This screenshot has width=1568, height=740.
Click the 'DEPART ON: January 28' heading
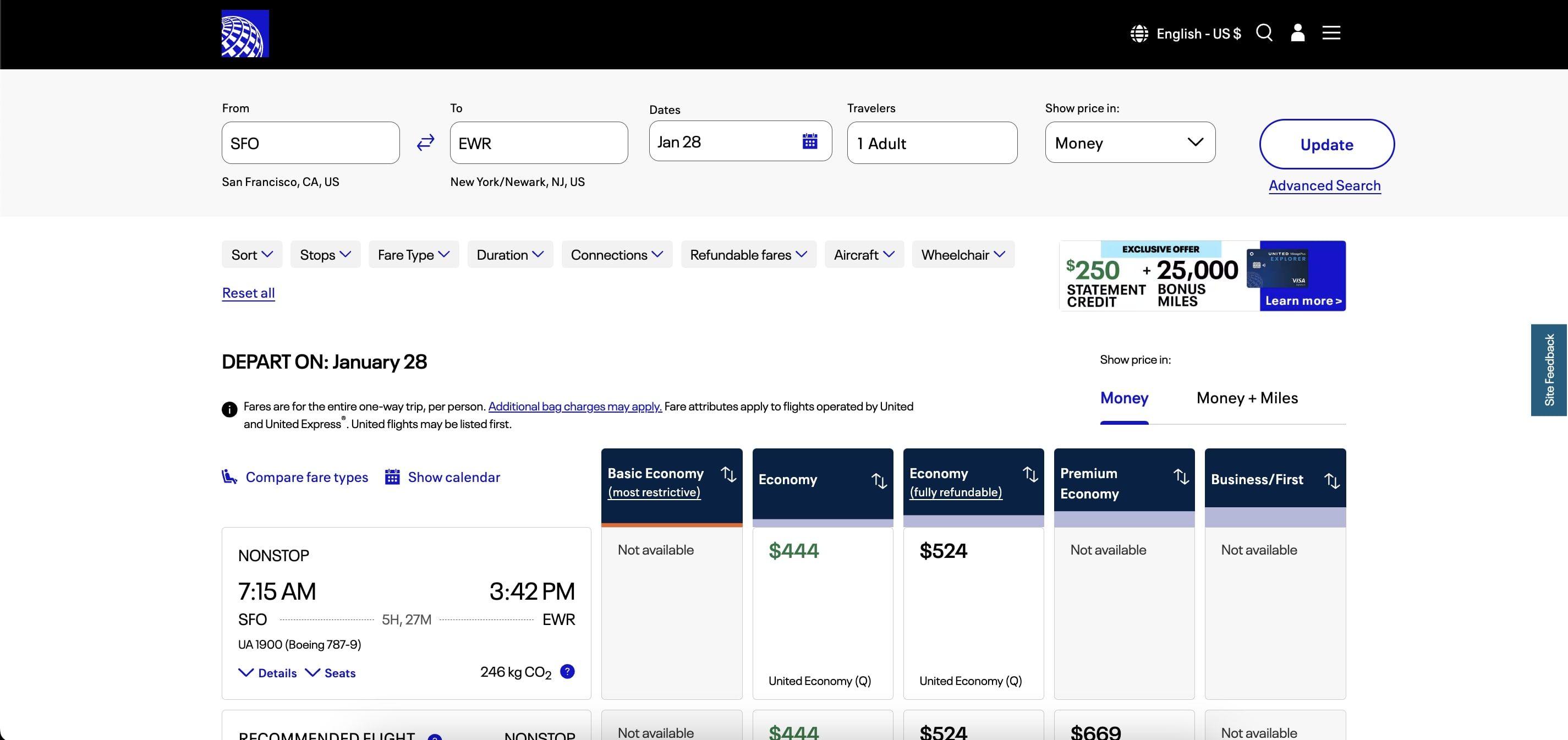point(325,362)
